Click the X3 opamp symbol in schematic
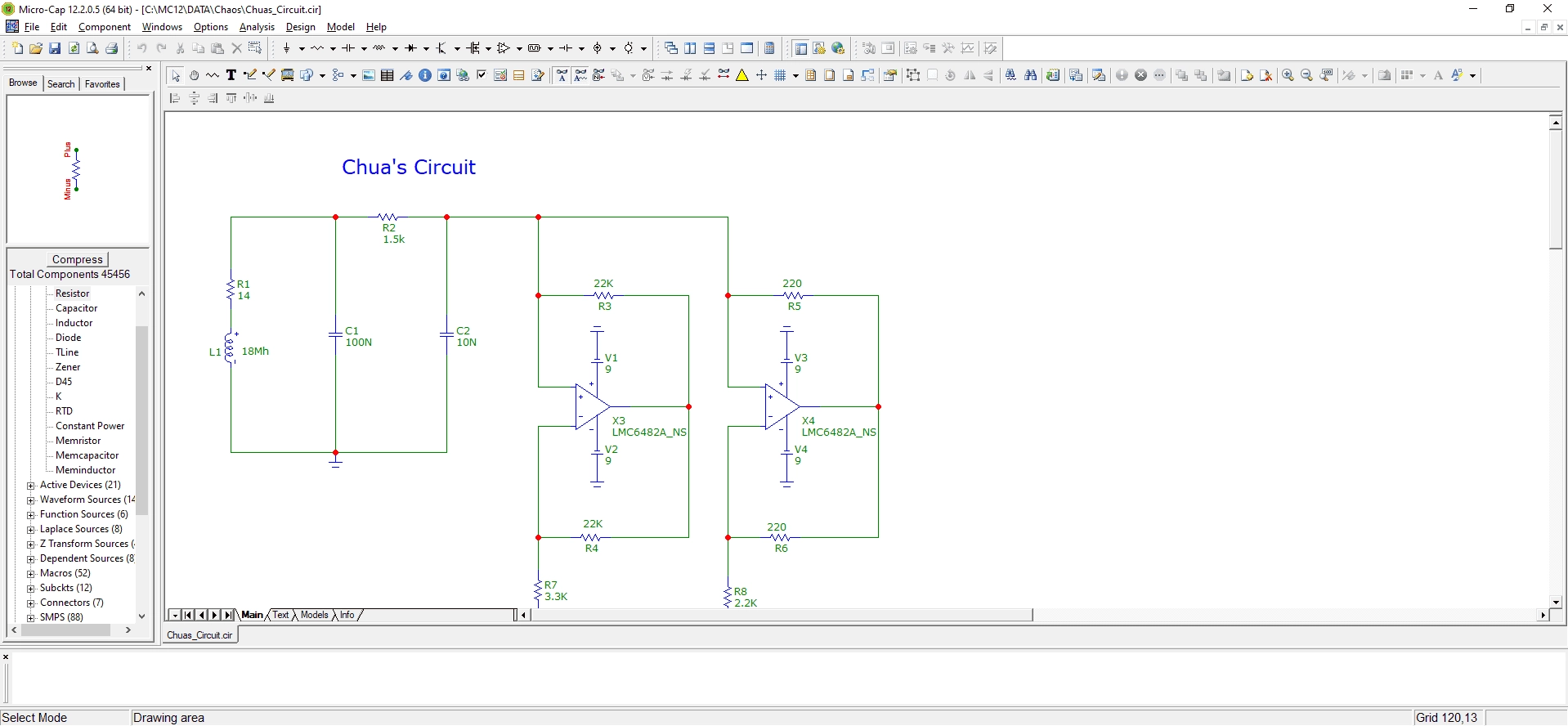 [592, 406]
